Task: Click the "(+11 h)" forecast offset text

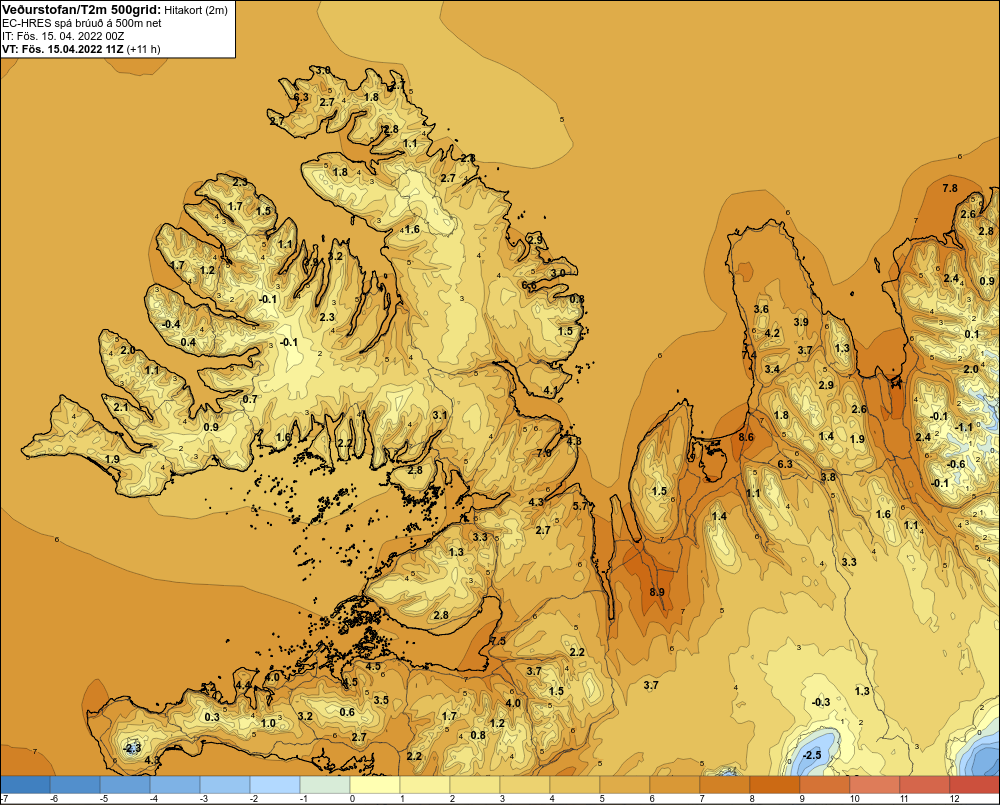Action: (x=144, y=49)
